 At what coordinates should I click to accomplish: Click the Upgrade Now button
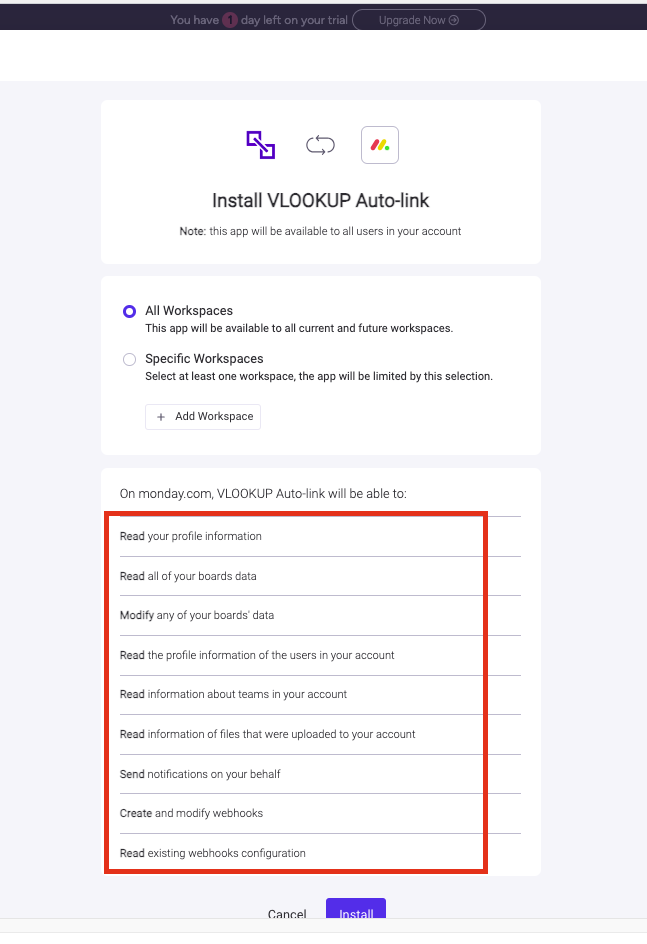tap(419, 20)
